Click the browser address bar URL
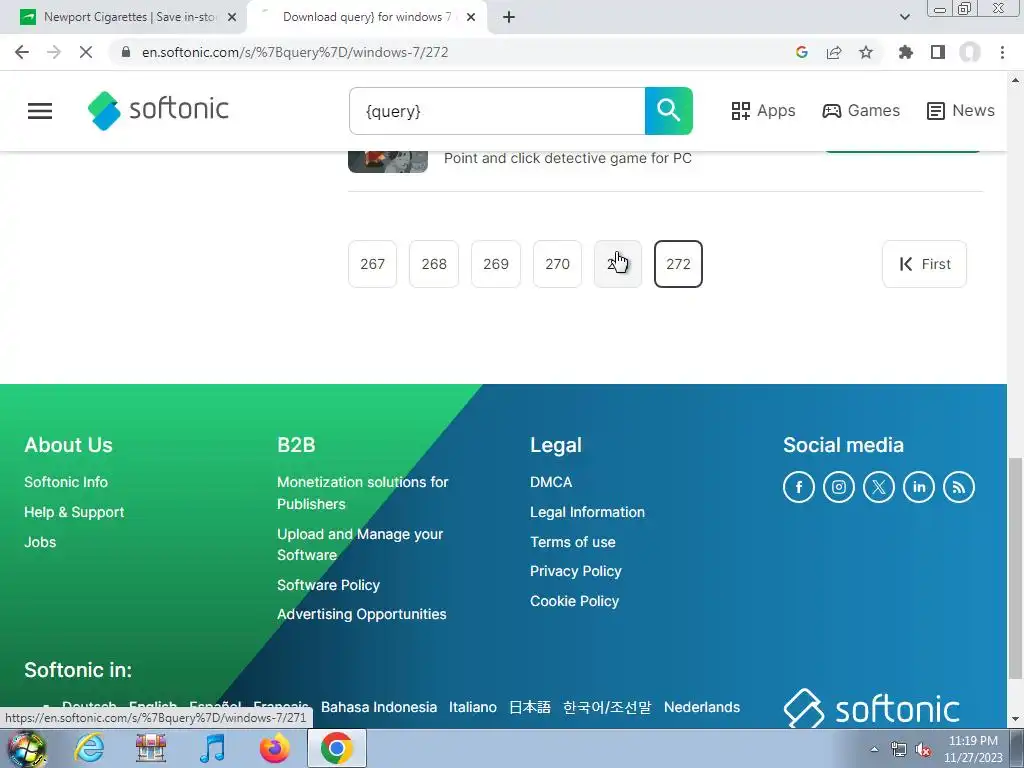This screenshot has height=768, width=1024. pyautogui.click(x=295, y=52)
